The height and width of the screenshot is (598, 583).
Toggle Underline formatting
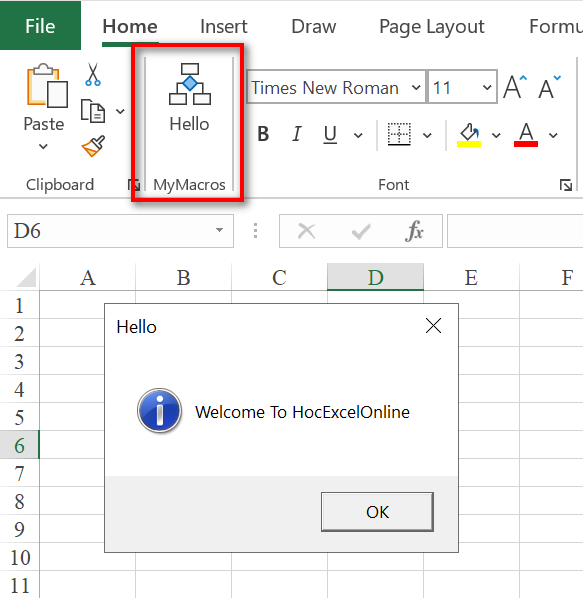[330, 134]
